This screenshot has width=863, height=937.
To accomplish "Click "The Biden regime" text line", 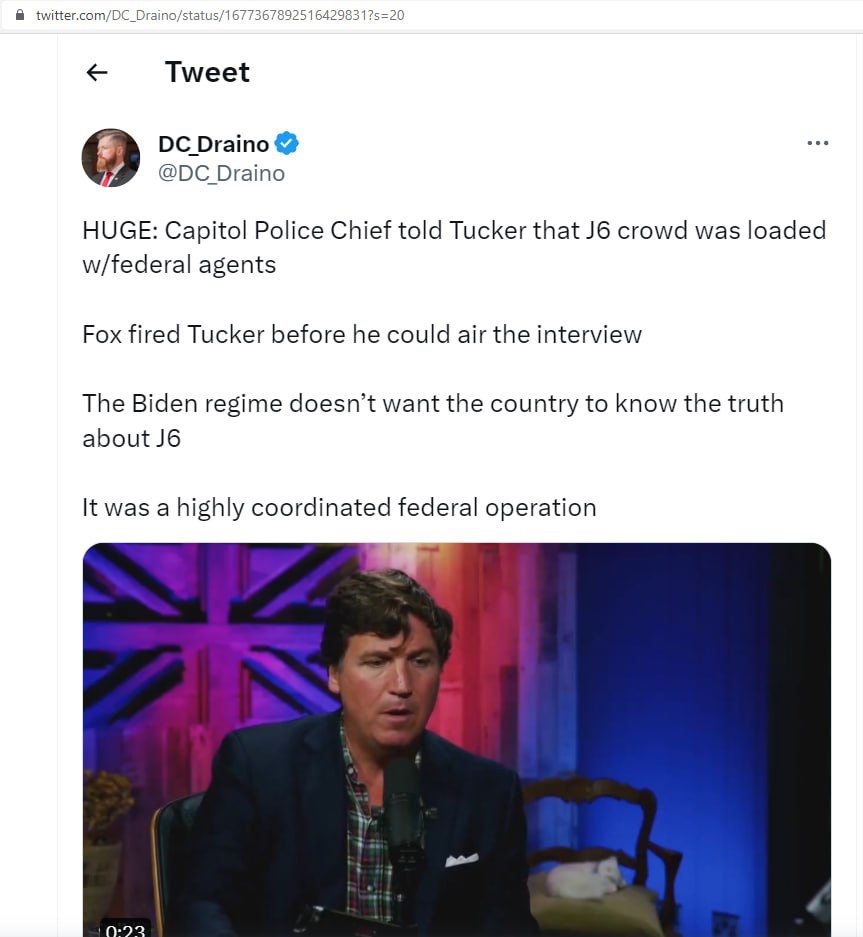I will coord(432,403).
